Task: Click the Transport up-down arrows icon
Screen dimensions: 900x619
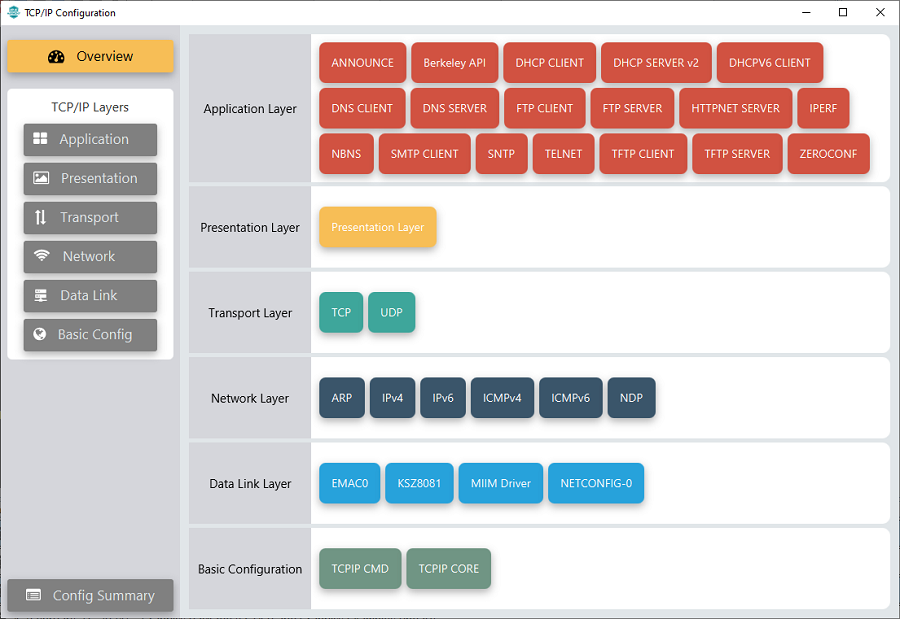Action: (x=41, y=217)
